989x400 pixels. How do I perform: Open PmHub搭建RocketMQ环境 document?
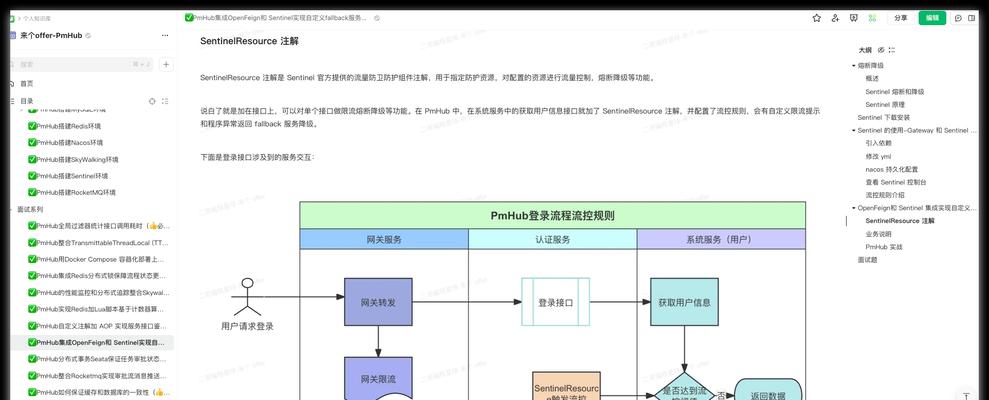pos(72,192)
